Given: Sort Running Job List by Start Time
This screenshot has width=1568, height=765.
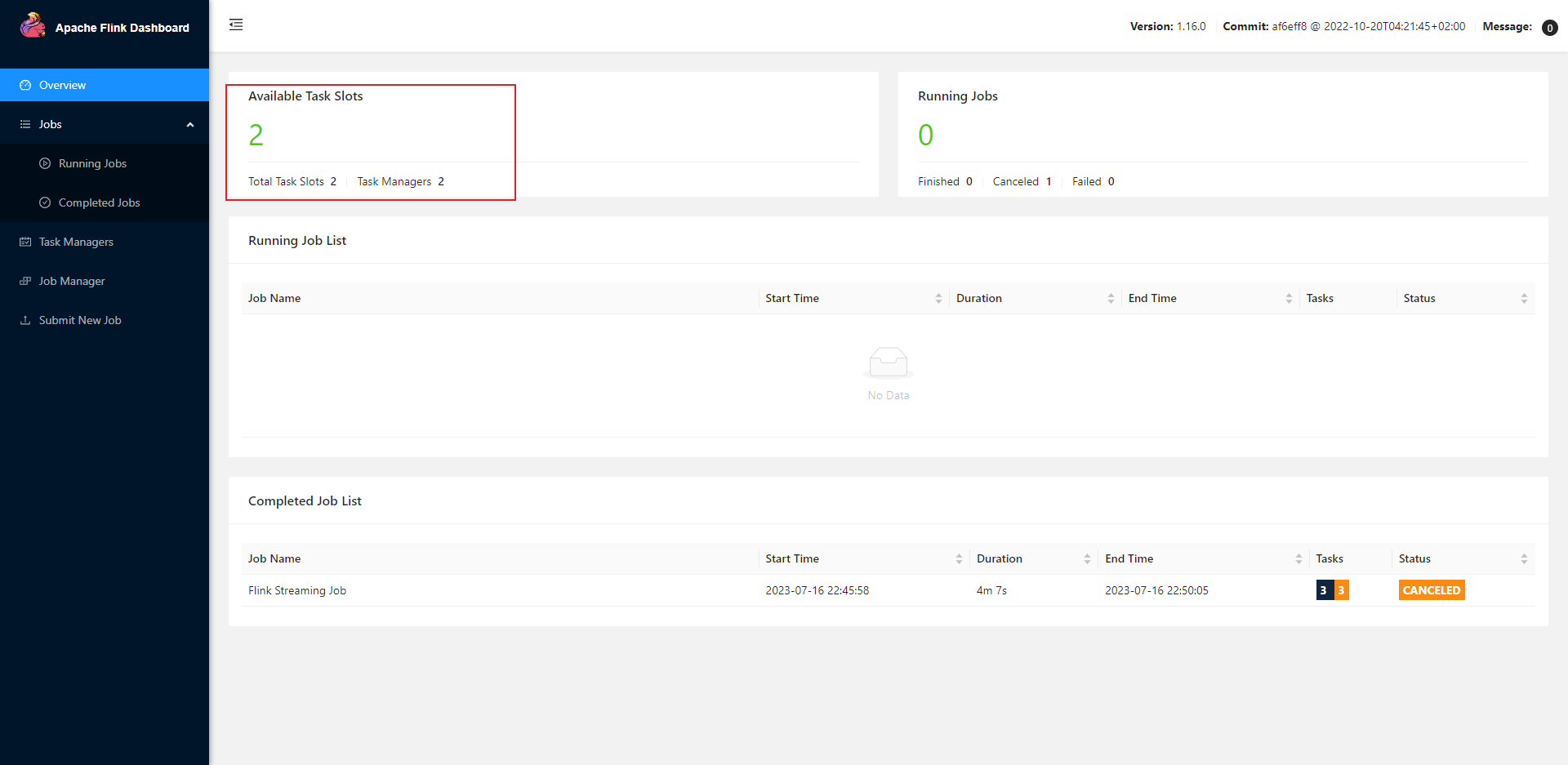Looking at the screenshot, I should coord(938,299).
